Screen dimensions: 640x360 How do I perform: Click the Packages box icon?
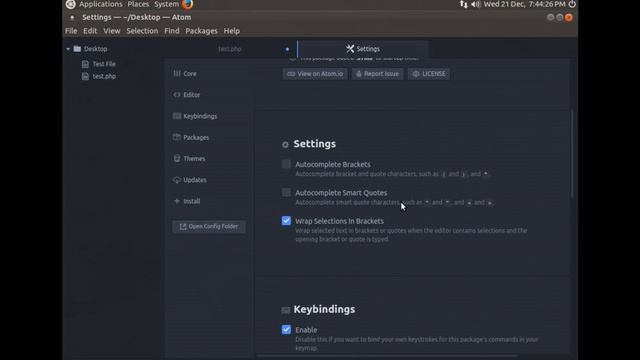pos(177,137)
